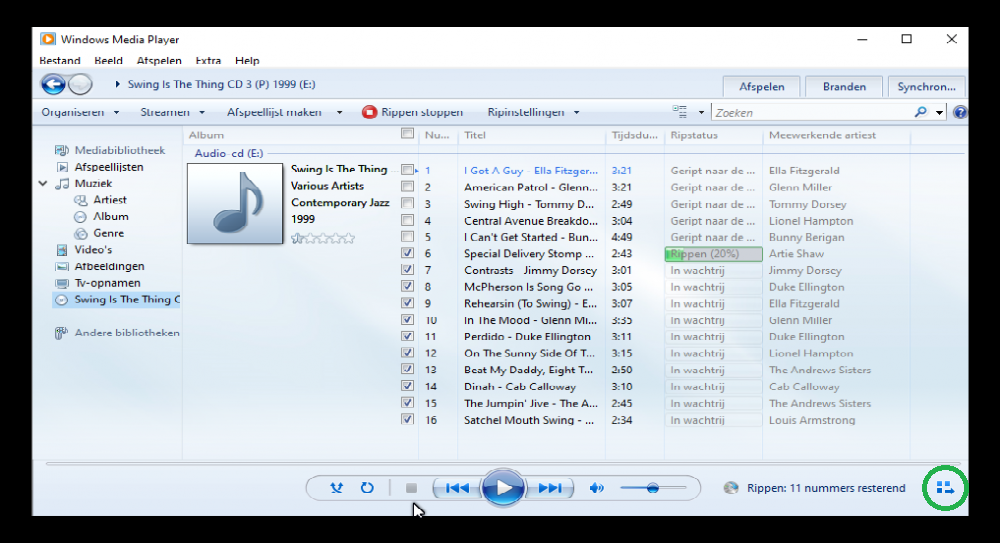Open the Extra menu
The image size is (1000, 543).
tap(208, 61)
